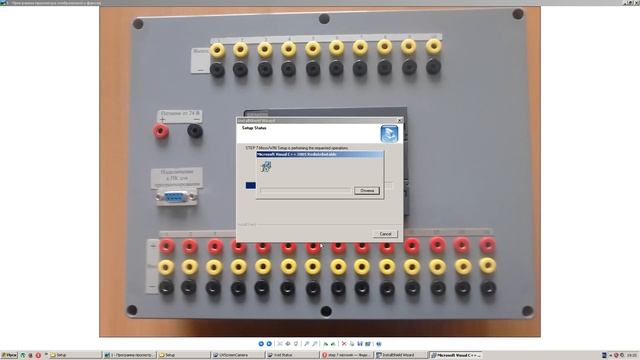Open the Help icon in viewer toolbar
Viewport: 640px width, 360px height.
(x=379, y=344)
